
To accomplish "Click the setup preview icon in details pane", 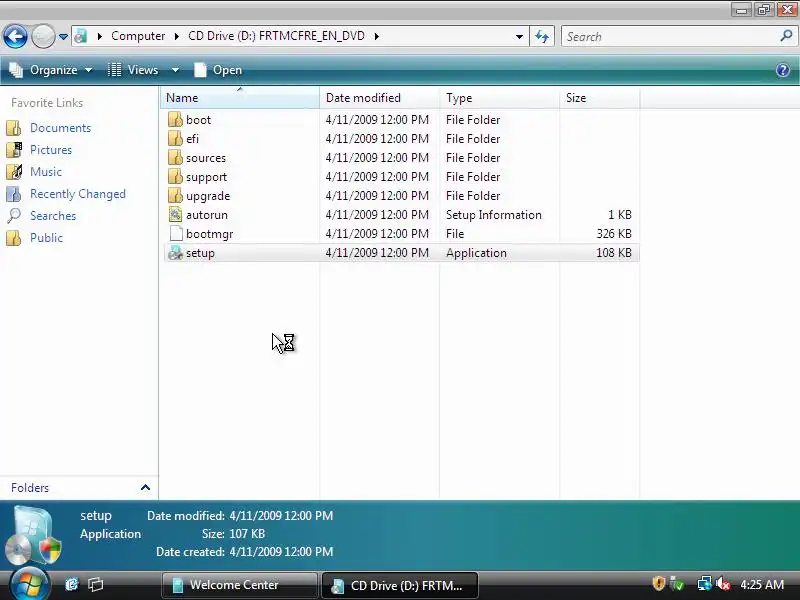I will 34,535.
